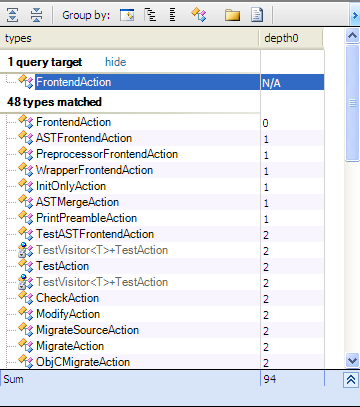Click depth value 2 for CheckAction
The image size is (360, 407).
coord(266,299)
